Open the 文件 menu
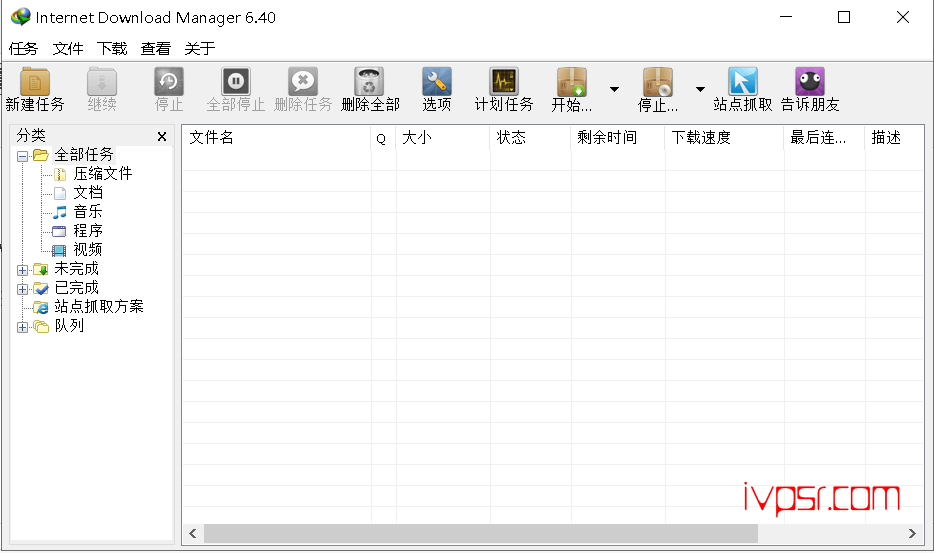The height and width of the screenshot is (553, 934). [67, 48]
